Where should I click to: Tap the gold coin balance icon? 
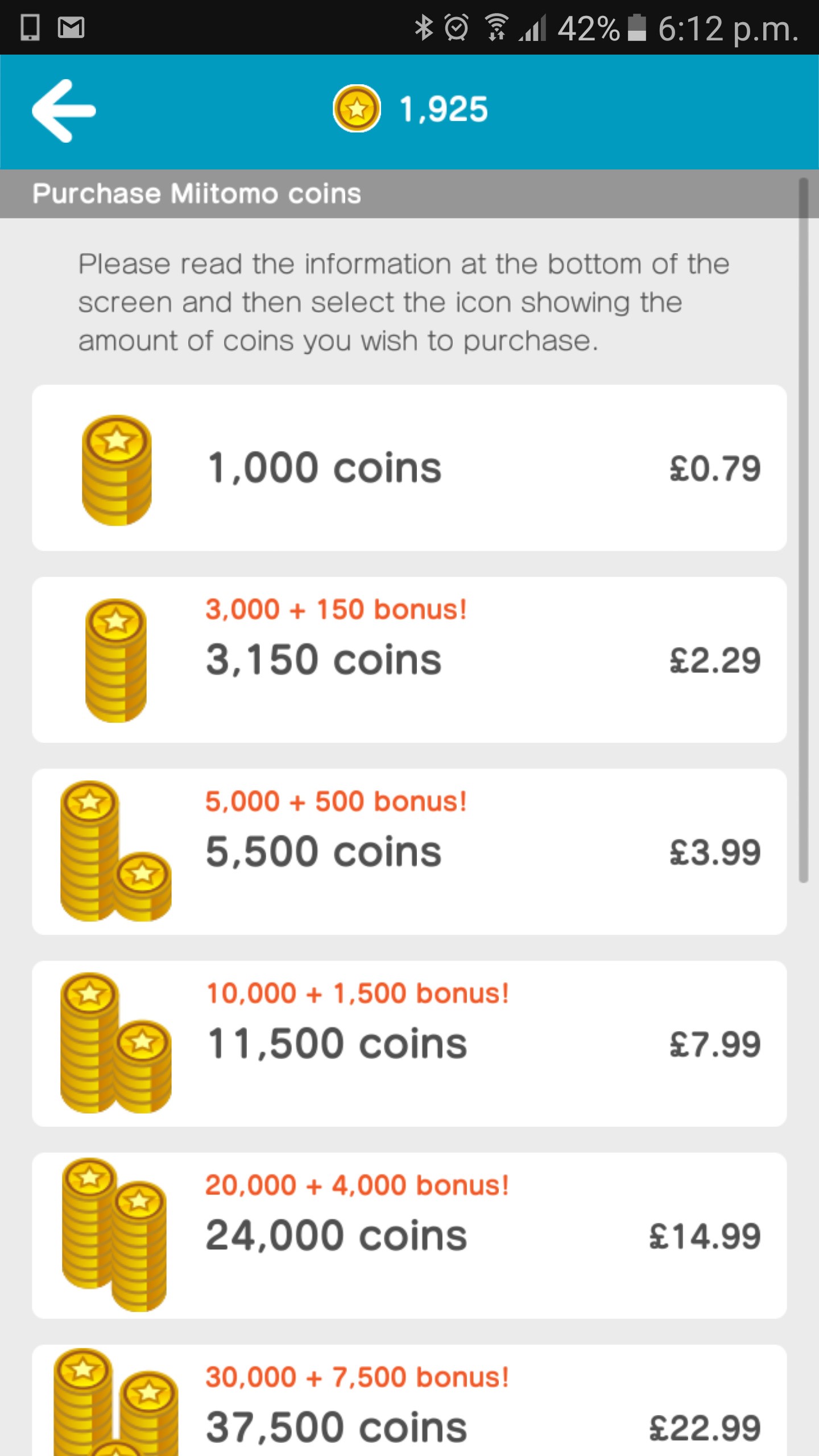pos(357,108)
